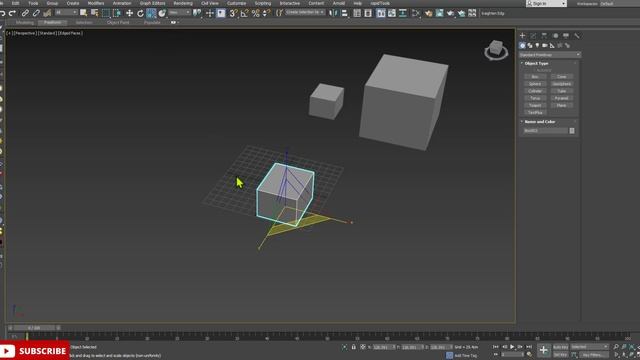This screenshot has width=640, height=360.
Task: Collapse the Object Type rollout
Action: (536, 63)
